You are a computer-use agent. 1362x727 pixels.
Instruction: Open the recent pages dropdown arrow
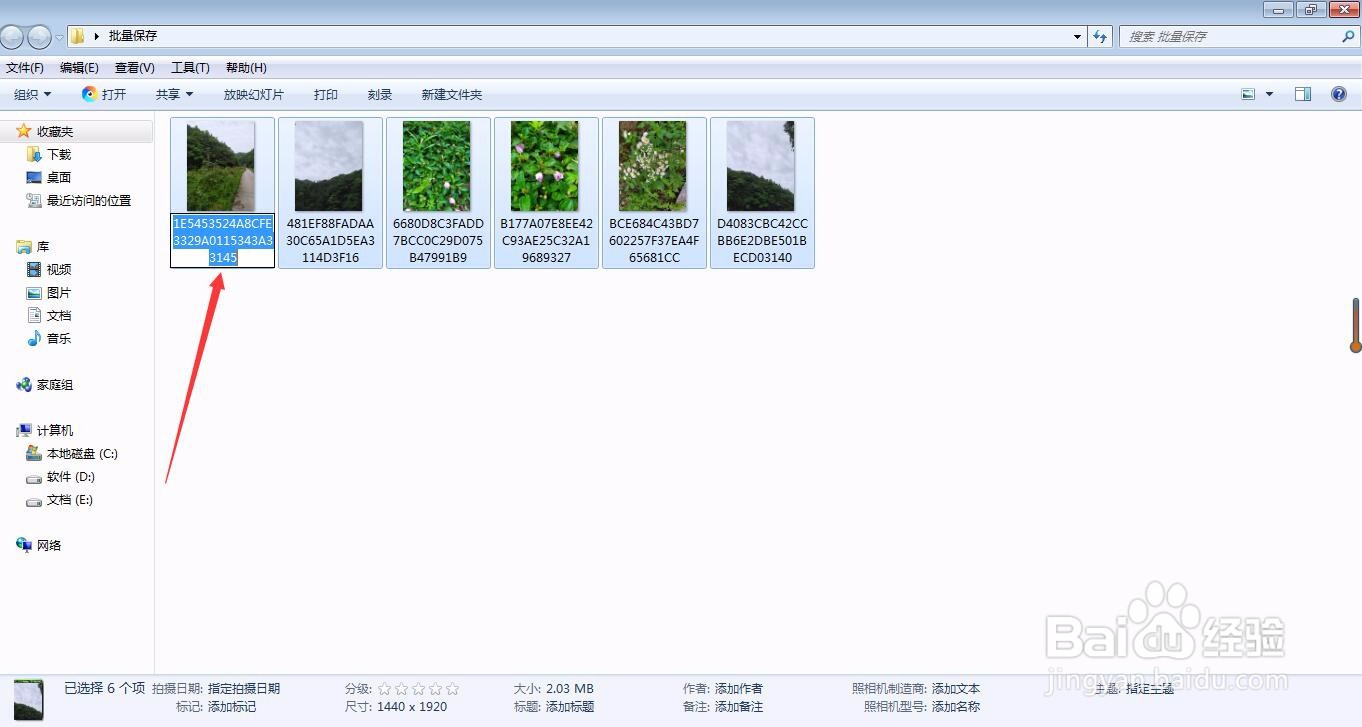click(x=59, y=37)
